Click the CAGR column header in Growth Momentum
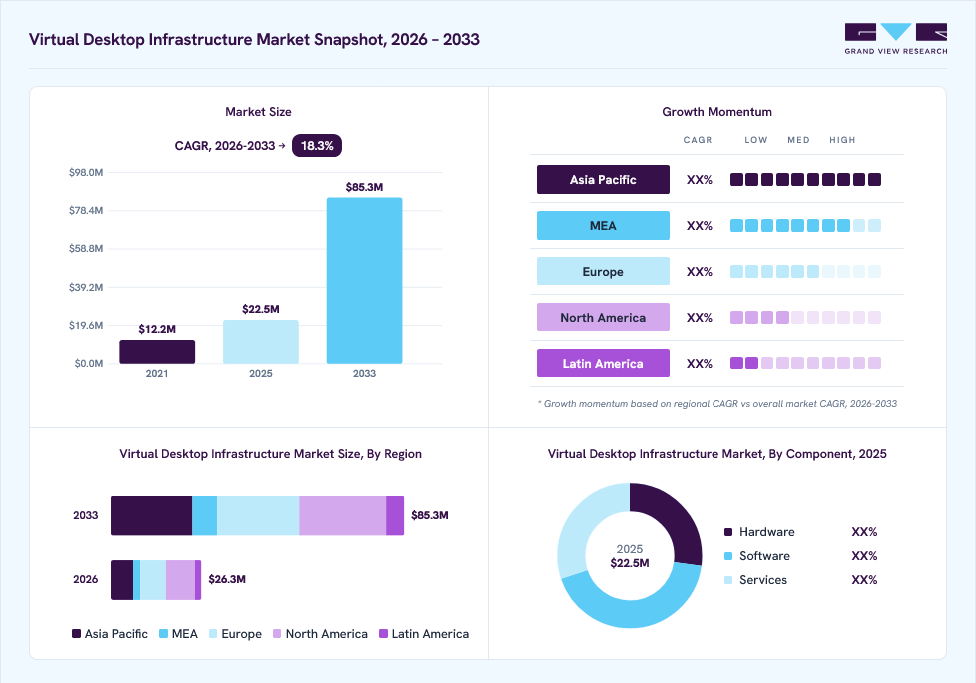The image size is (976, 683). [x=698, y=140]
